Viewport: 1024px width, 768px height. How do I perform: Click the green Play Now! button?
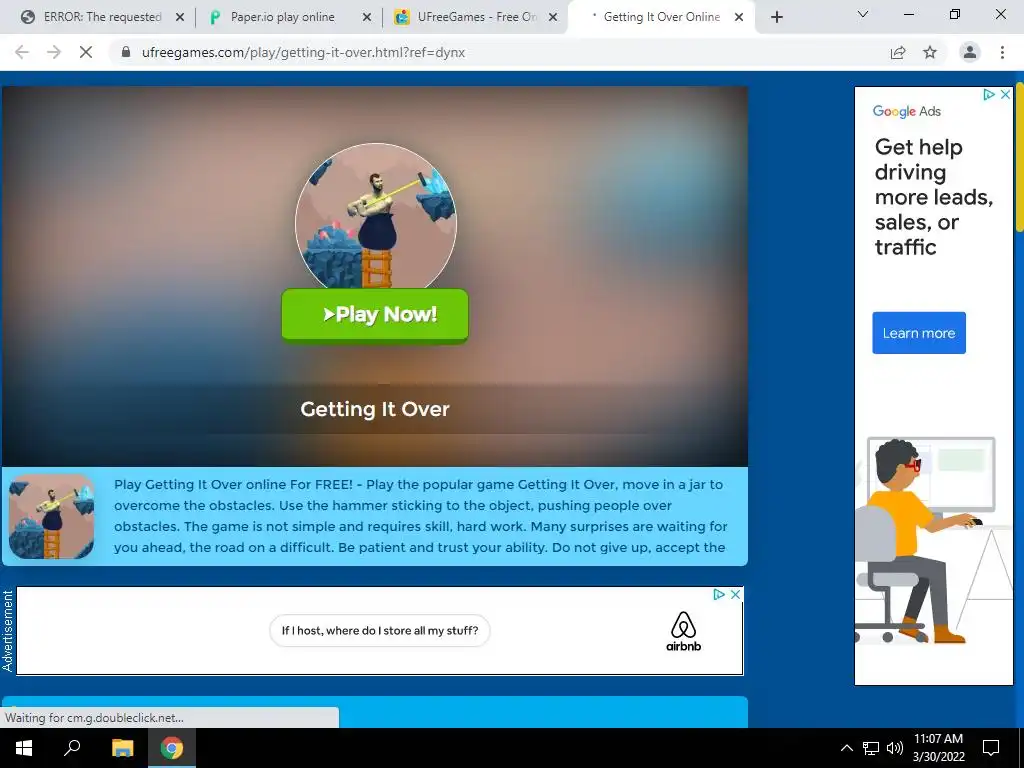[x=375, y=315]
